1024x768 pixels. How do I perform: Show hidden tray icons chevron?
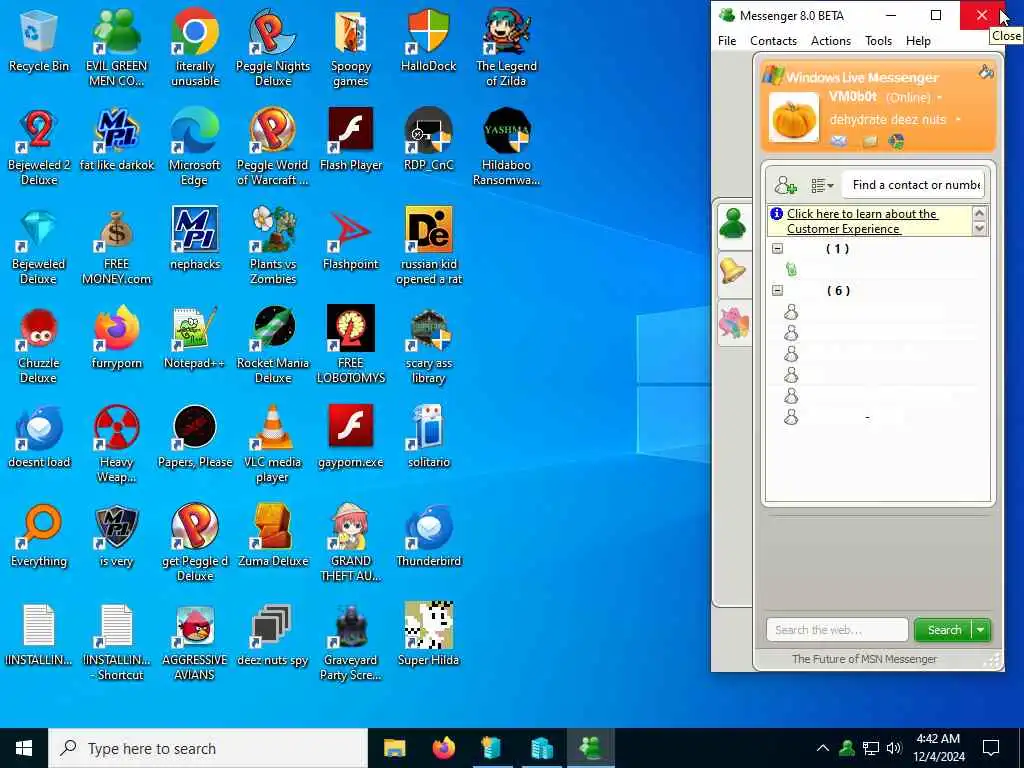823,748
